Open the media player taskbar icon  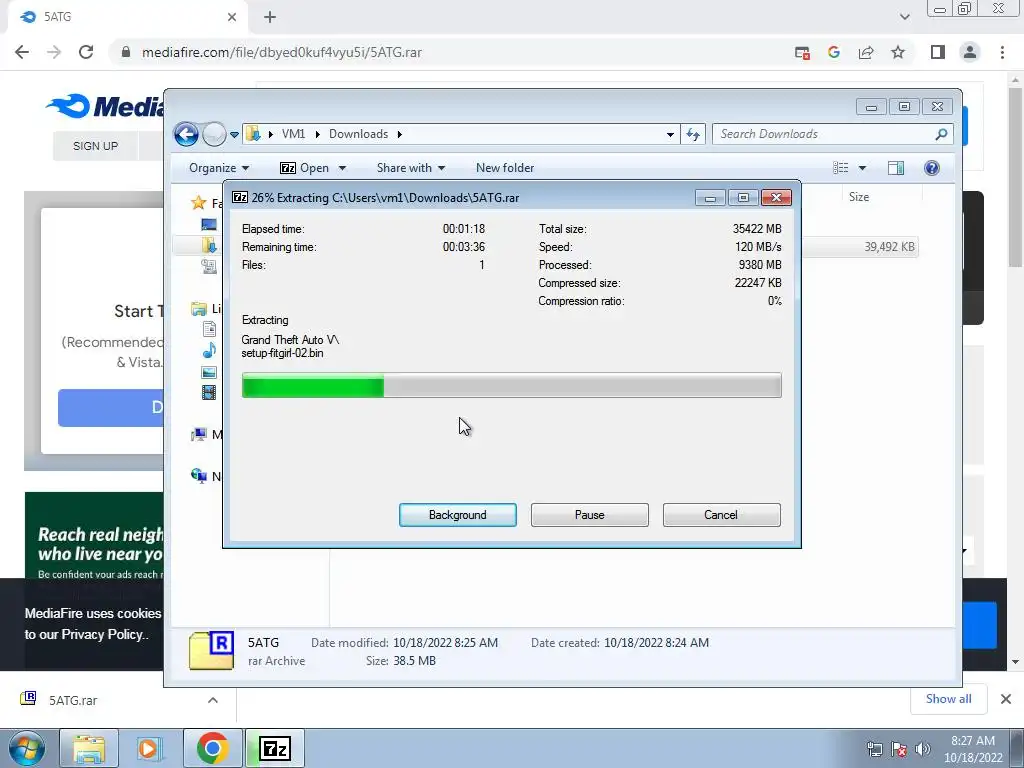coord(148,748)
